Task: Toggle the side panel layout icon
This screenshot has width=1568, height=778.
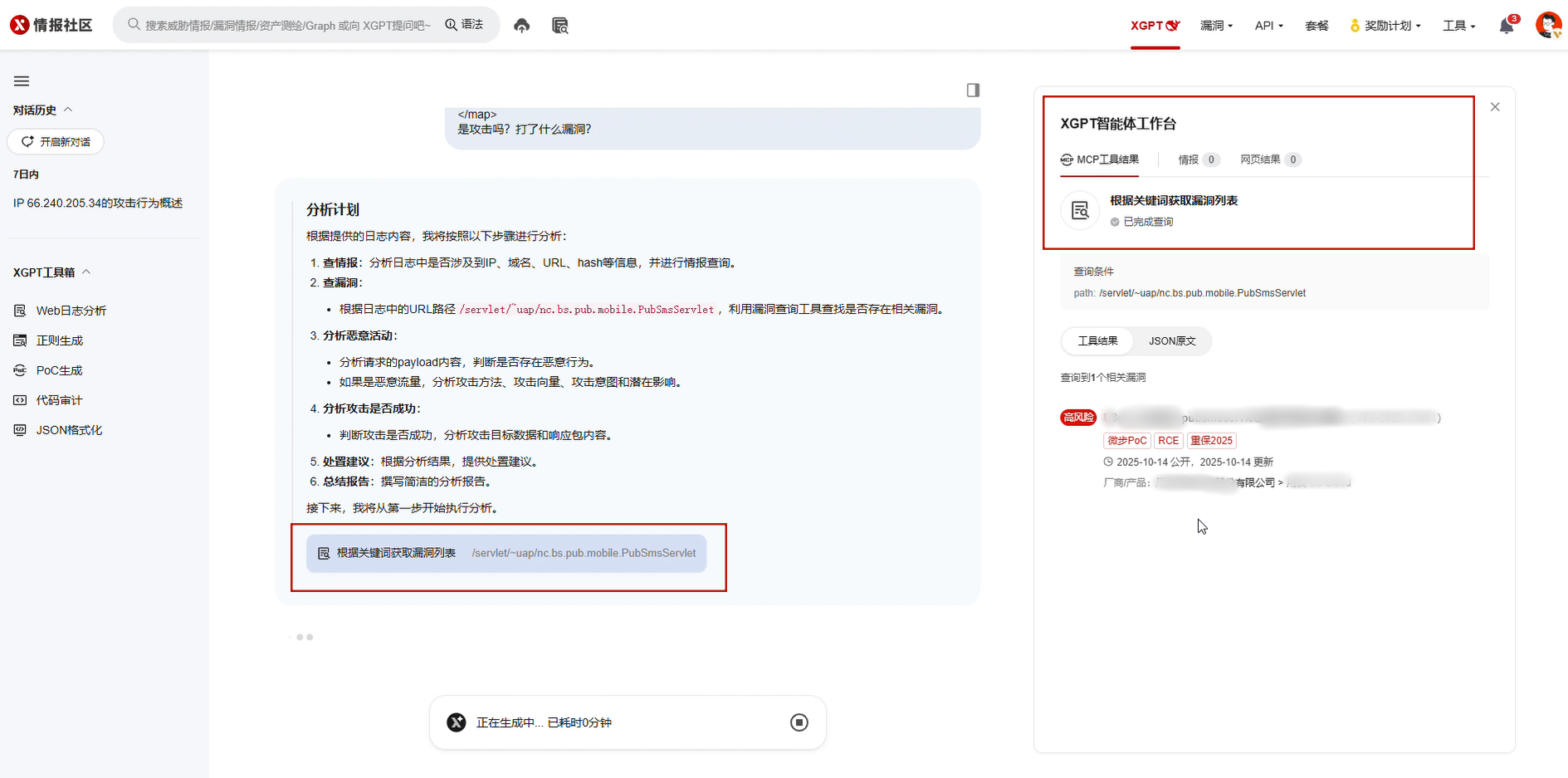Action: tap(973, 91)
